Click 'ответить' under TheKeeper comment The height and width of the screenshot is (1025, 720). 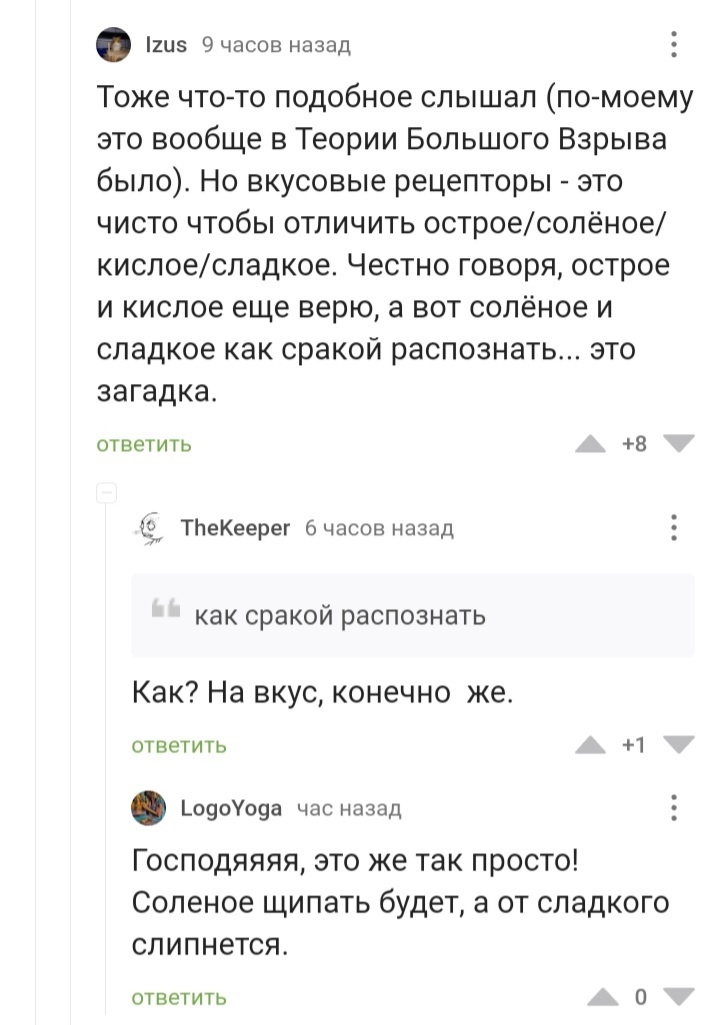180,745
